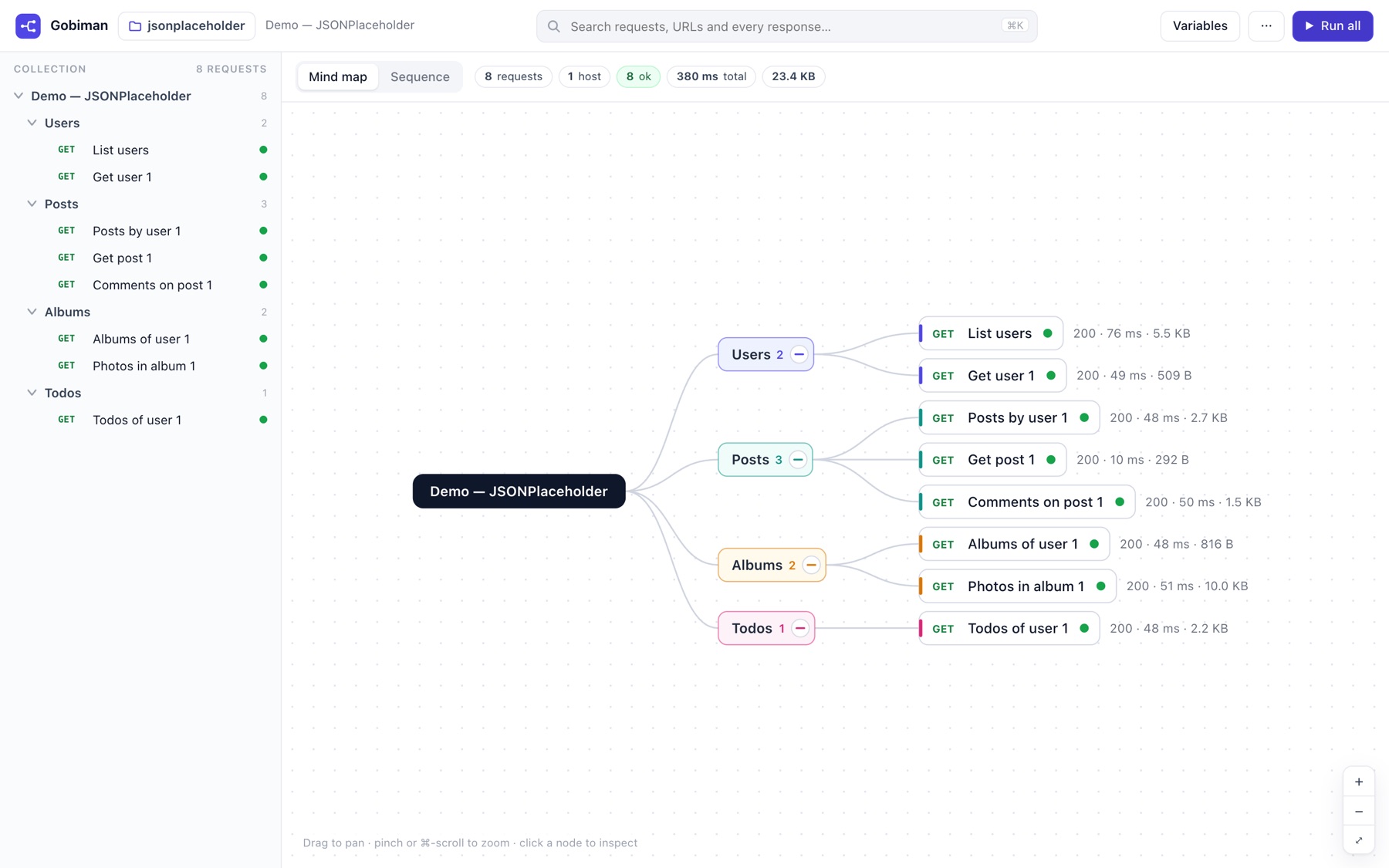Open the jsonplaceholder workspace selector
This screenshot has width=1389, height=868.
(187, 25)
